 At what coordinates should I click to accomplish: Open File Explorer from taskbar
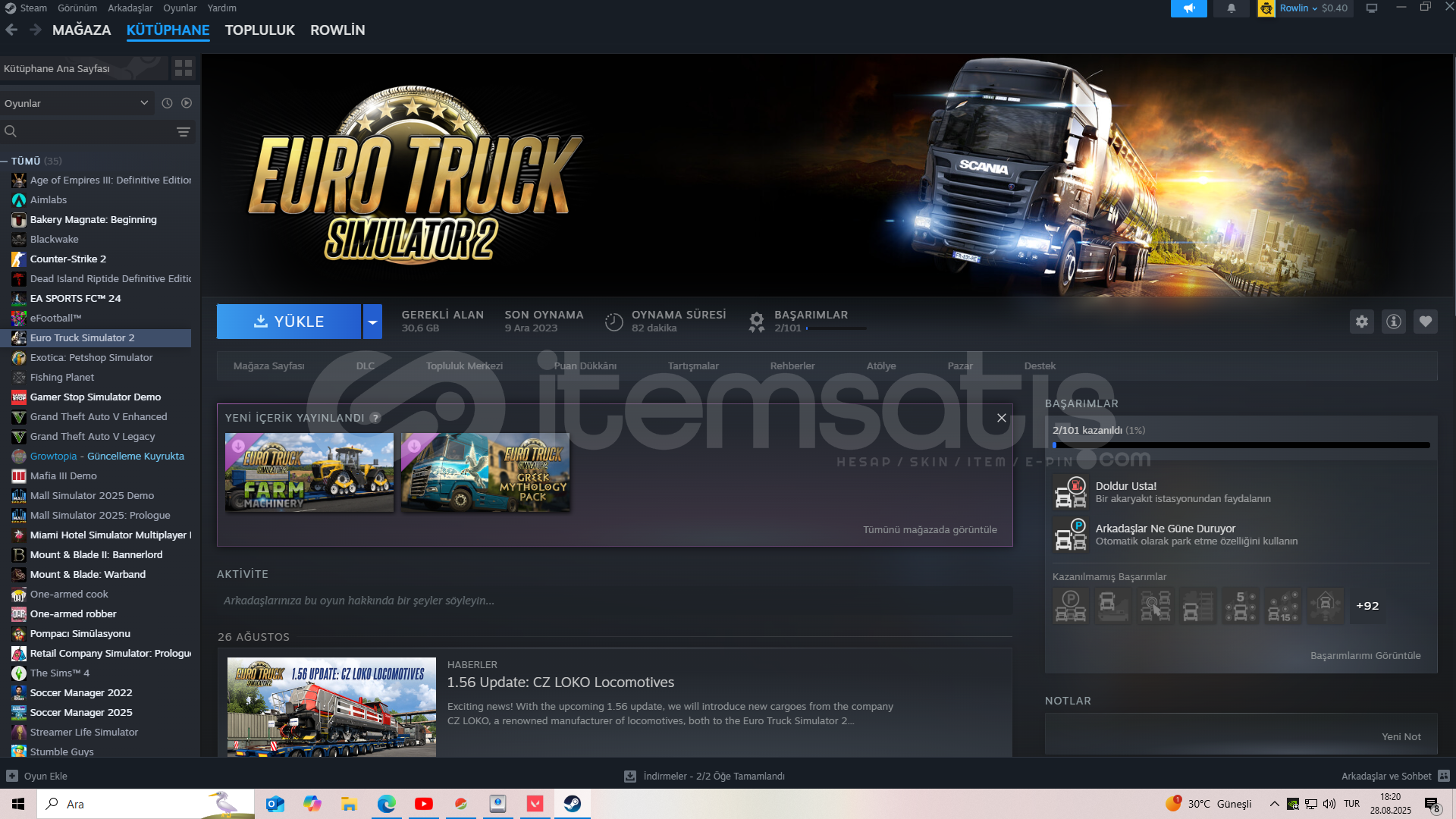(x=350, y=804)
